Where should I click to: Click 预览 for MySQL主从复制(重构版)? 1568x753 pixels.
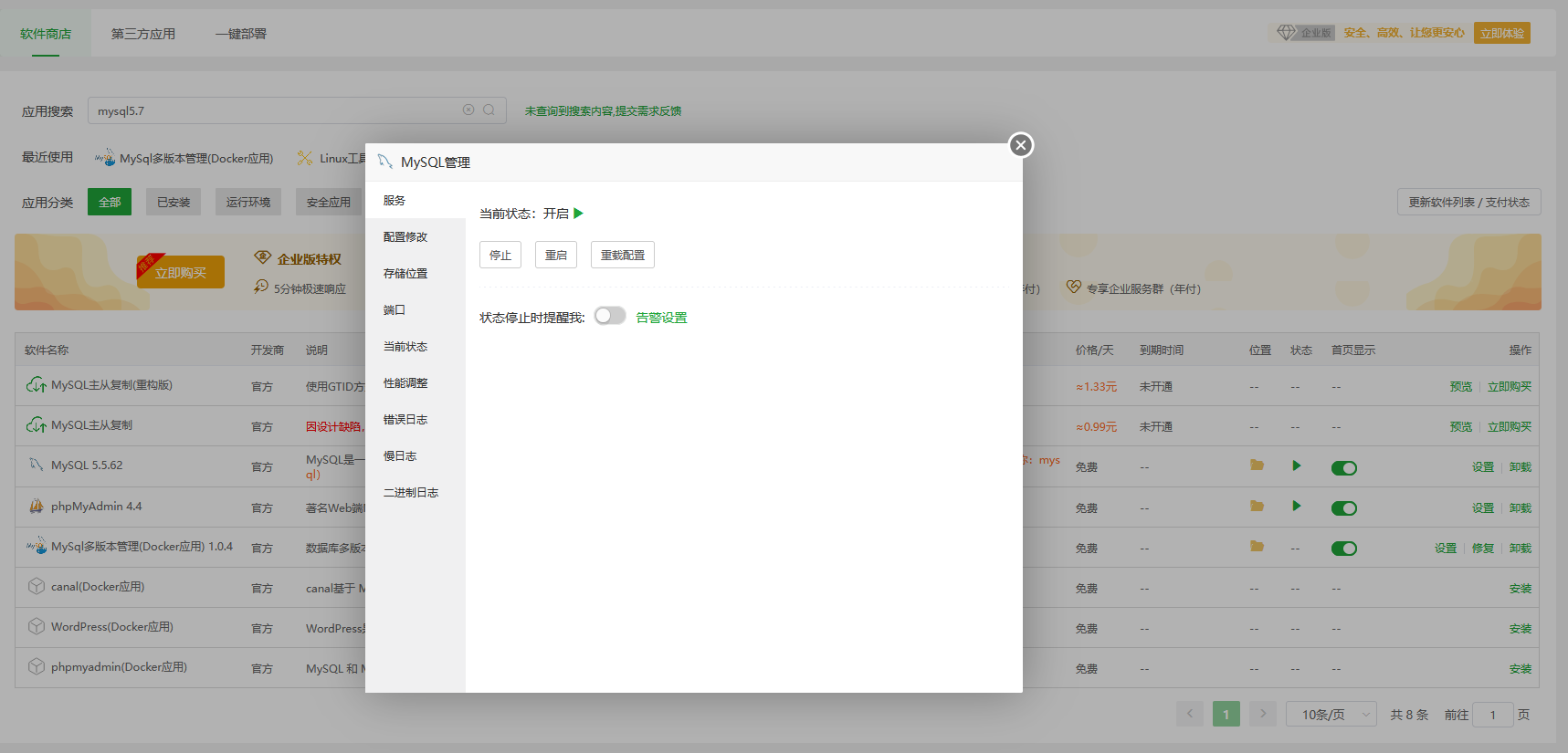coord(1461,386)
